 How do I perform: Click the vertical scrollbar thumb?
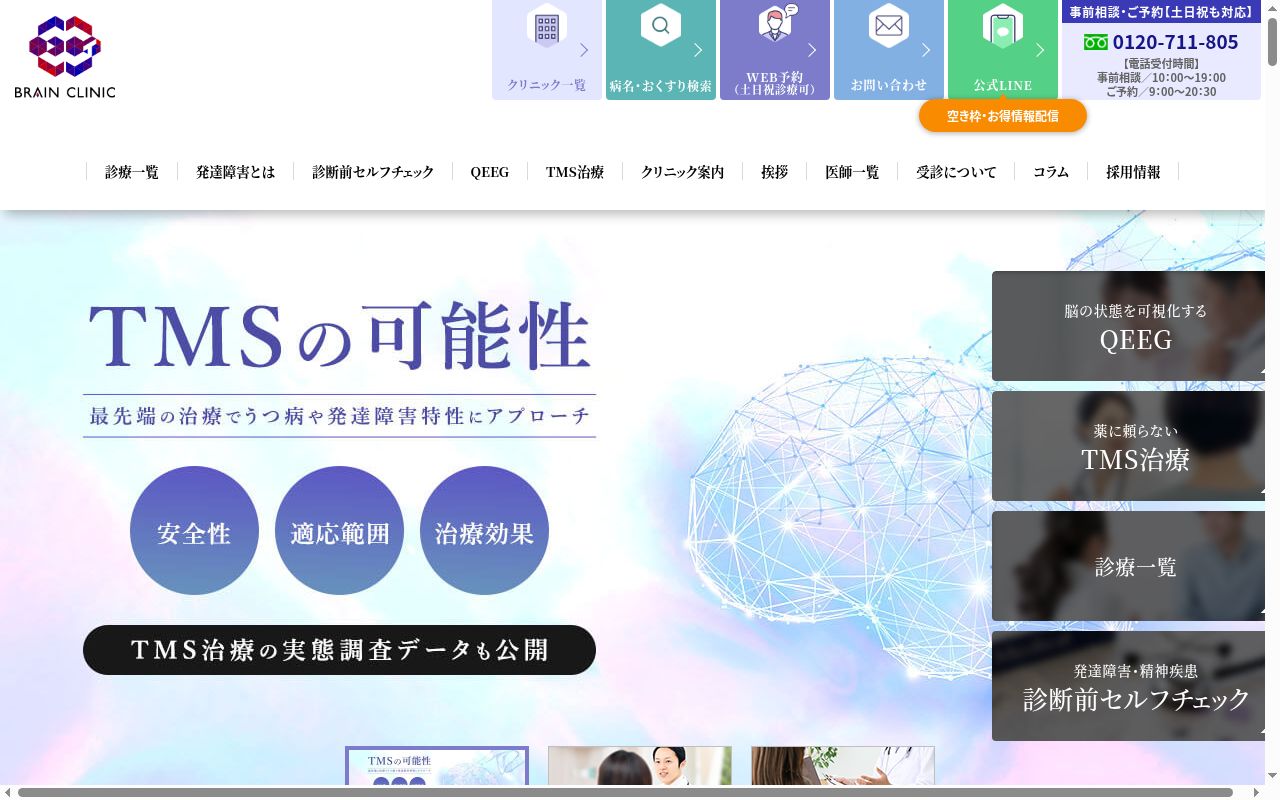(1272, 42)
